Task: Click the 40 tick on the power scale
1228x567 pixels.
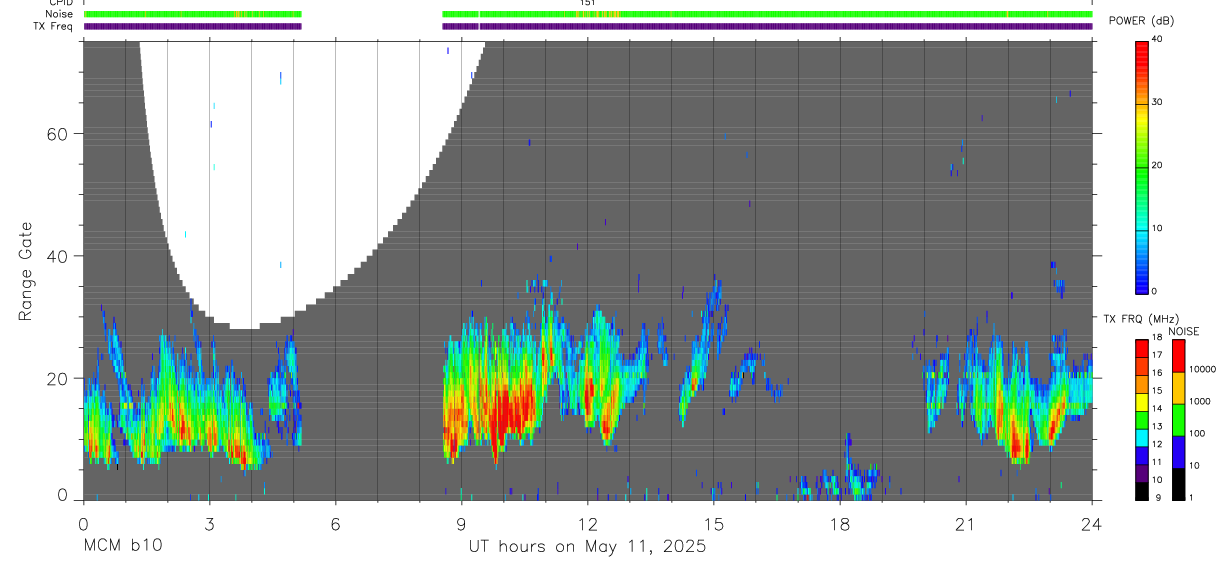Action: pyautogui.click(x=1157, y=39)
